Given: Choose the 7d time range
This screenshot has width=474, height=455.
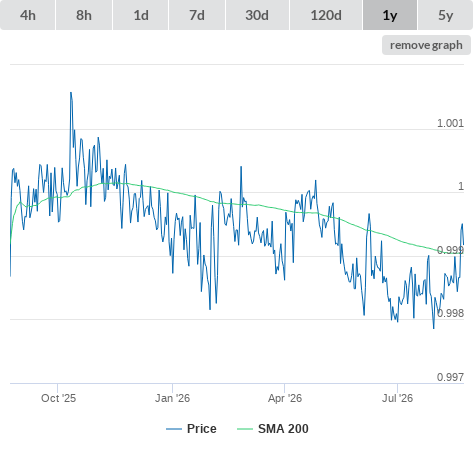Looking at the screenshot, I should coord(197,15).
